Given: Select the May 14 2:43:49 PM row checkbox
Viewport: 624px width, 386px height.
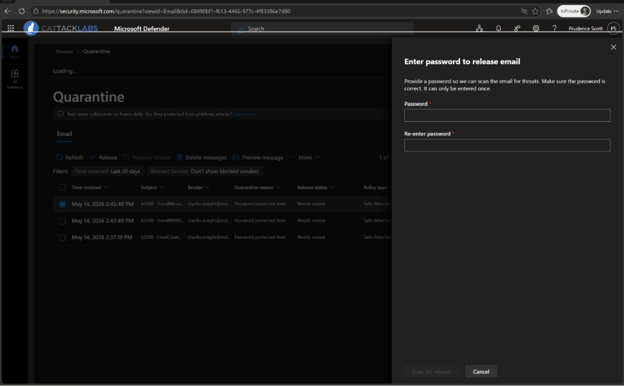Looking at the screenshot, I should point(62,221).
